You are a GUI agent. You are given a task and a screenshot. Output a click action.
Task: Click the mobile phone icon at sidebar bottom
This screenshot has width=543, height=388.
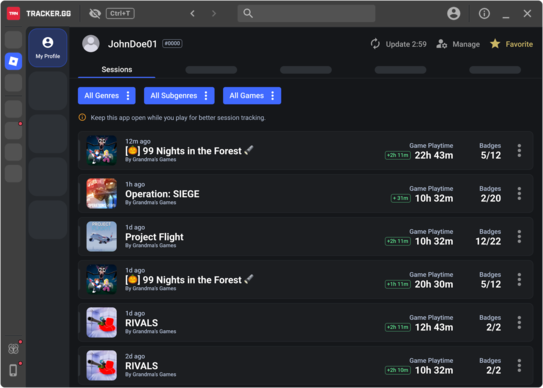[13, 370]
